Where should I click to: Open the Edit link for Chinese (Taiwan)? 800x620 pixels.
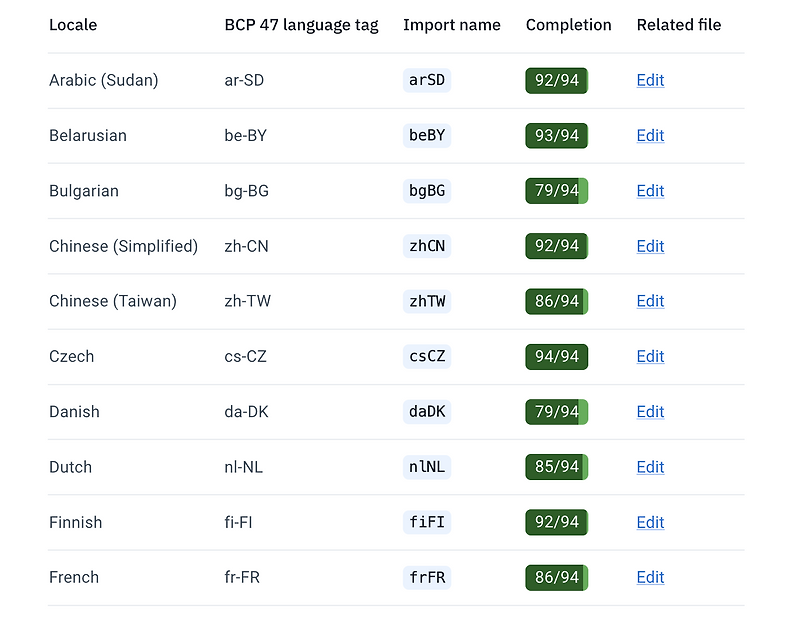click(x=650, y=301)
